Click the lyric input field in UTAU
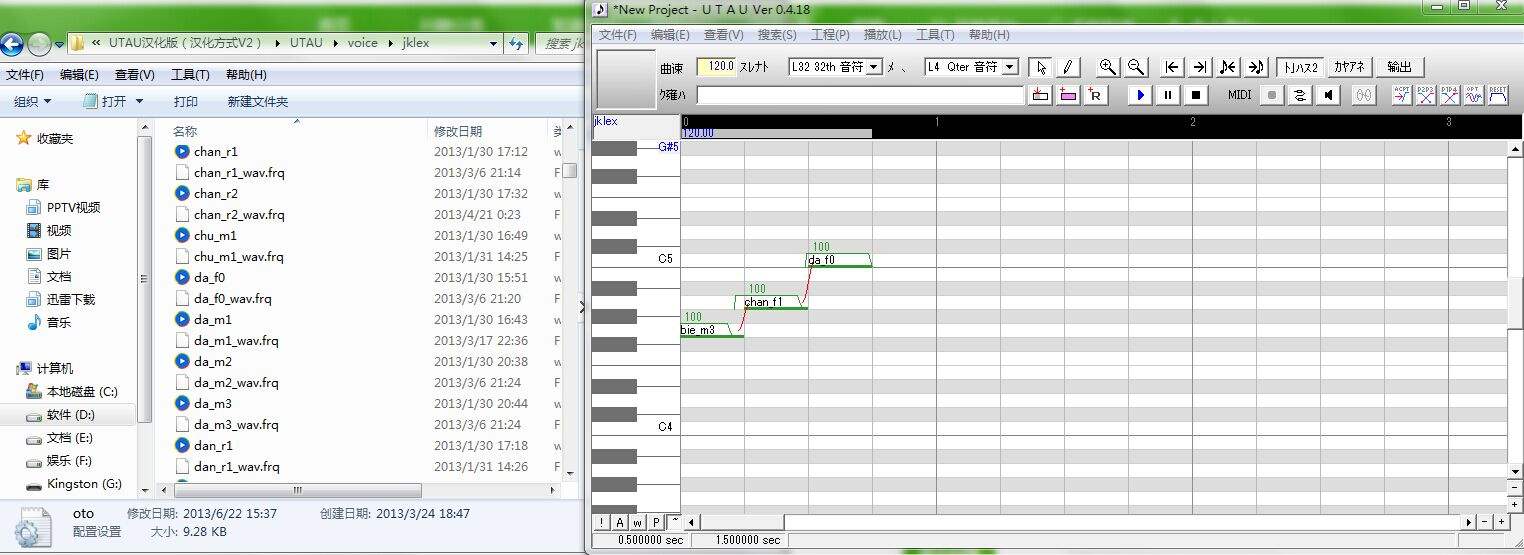This screenshot has height=555, width=1524. pos(860,95)
